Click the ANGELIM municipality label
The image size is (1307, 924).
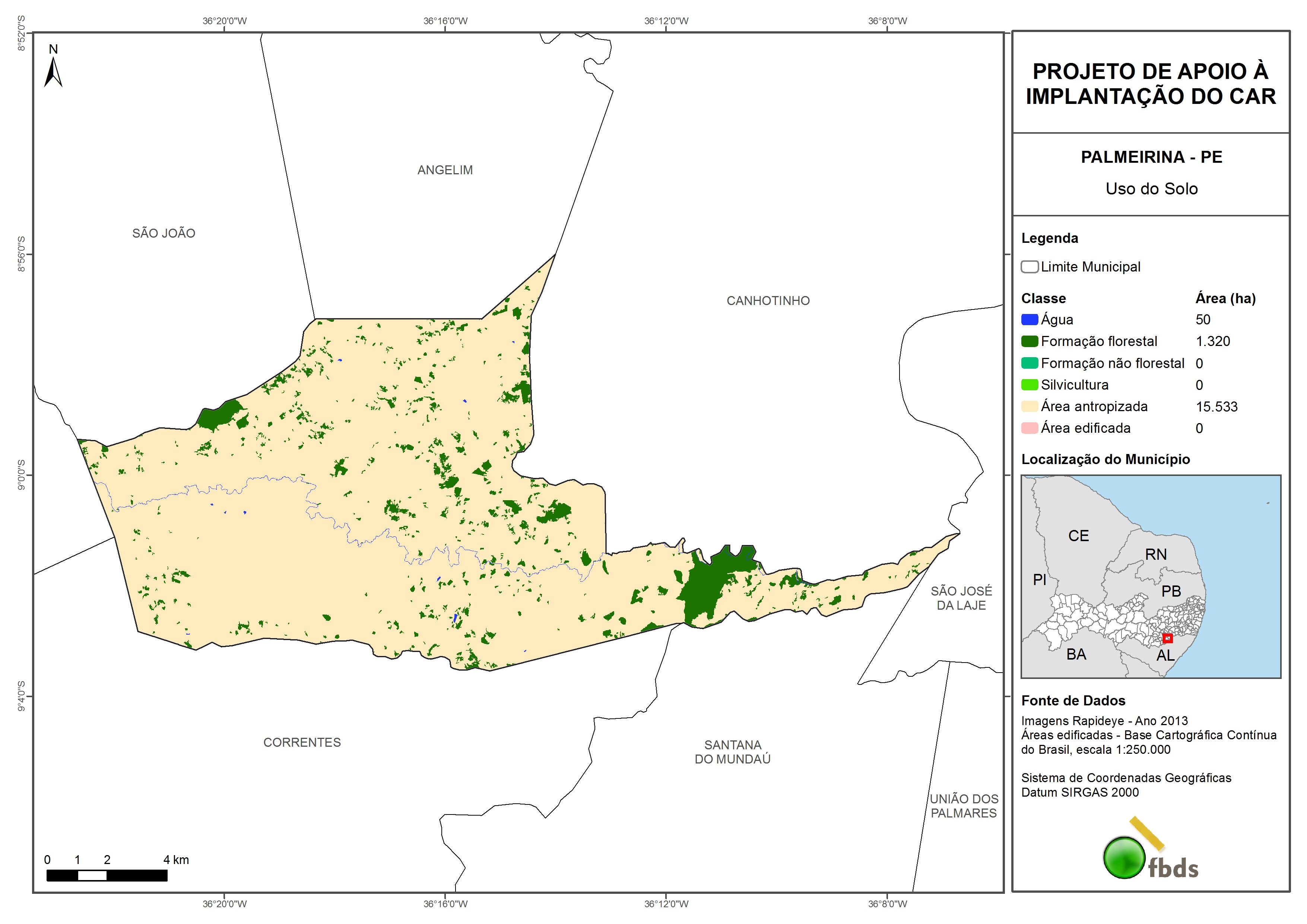point(445,170)
